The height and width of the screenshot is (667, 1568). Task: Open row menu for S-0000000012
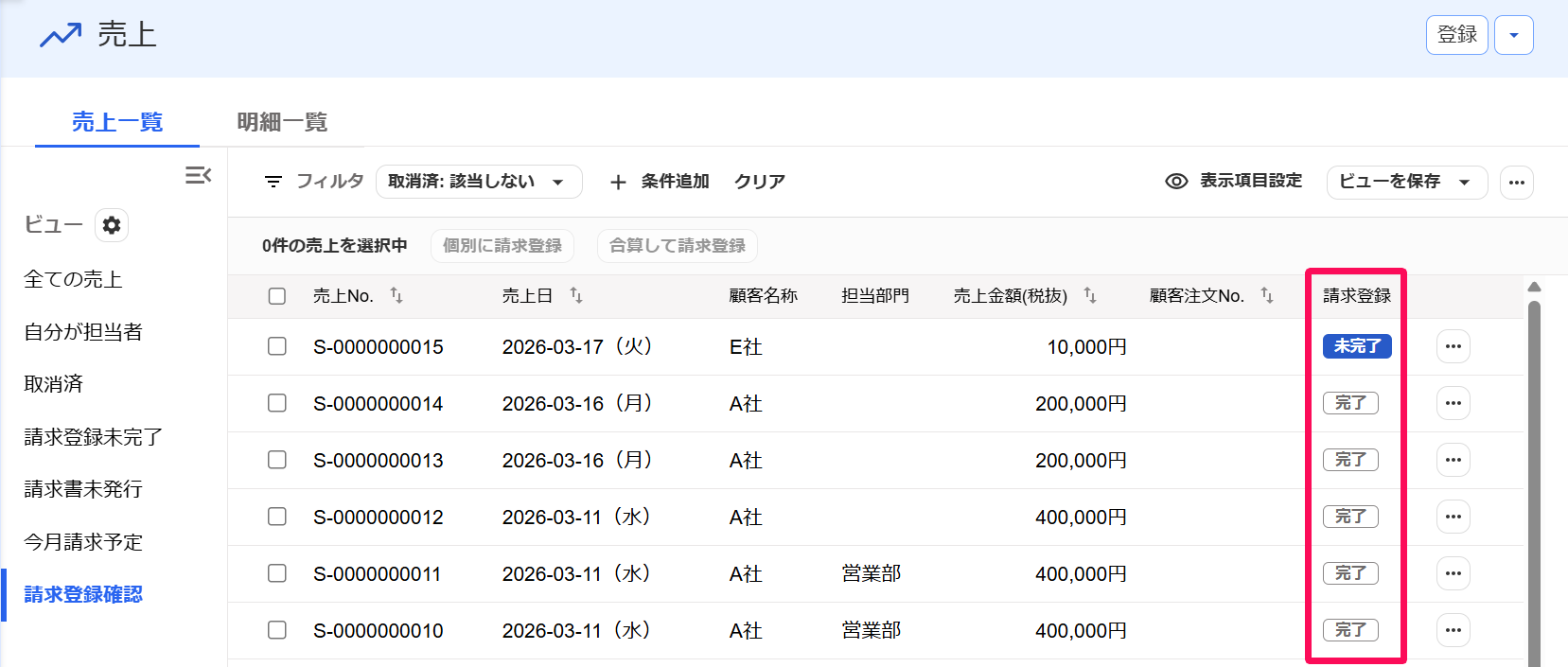(x=1453, y=517)
